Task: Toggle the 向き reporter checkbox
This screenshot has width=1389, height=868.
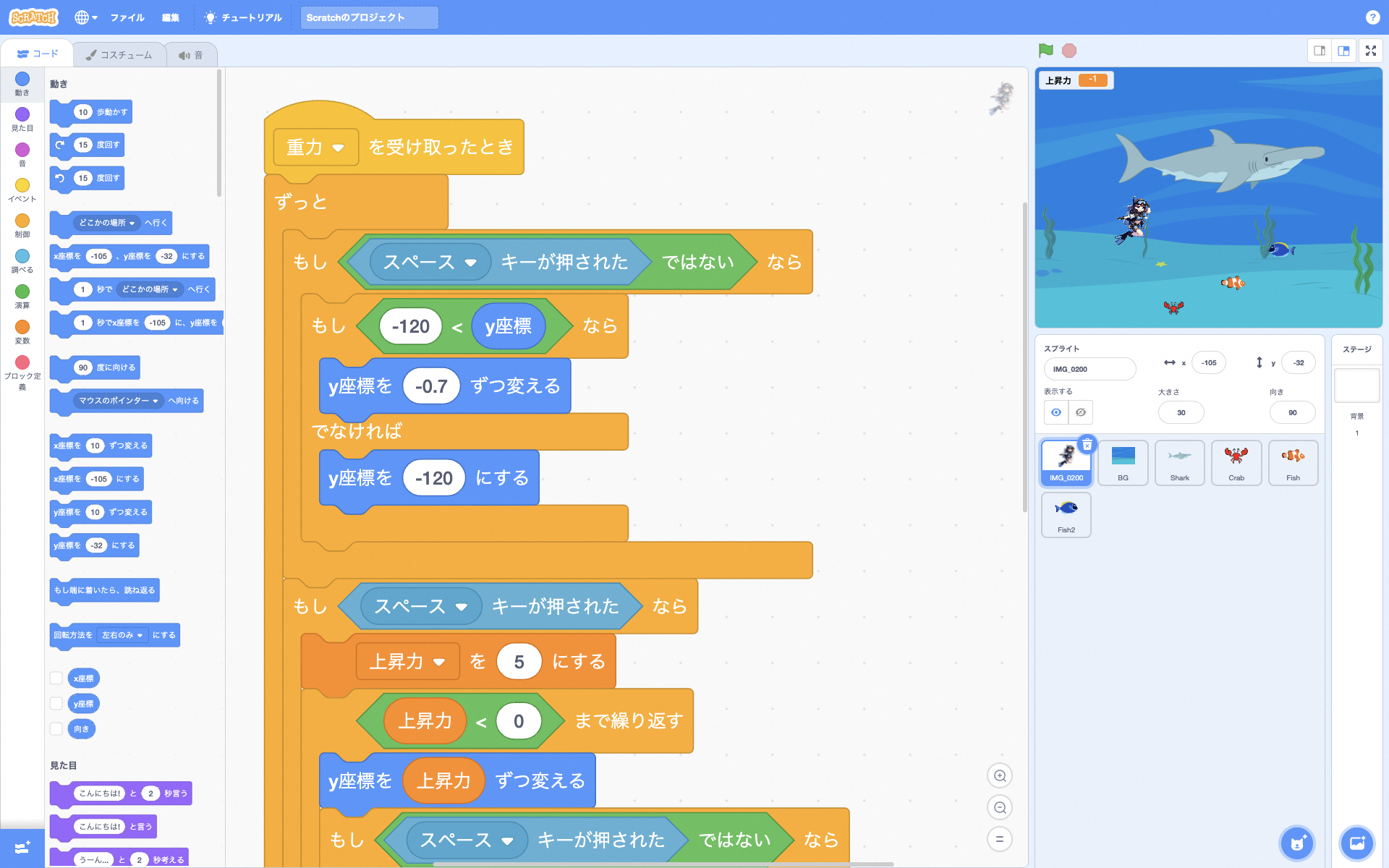Action: (x=56, y=728)
